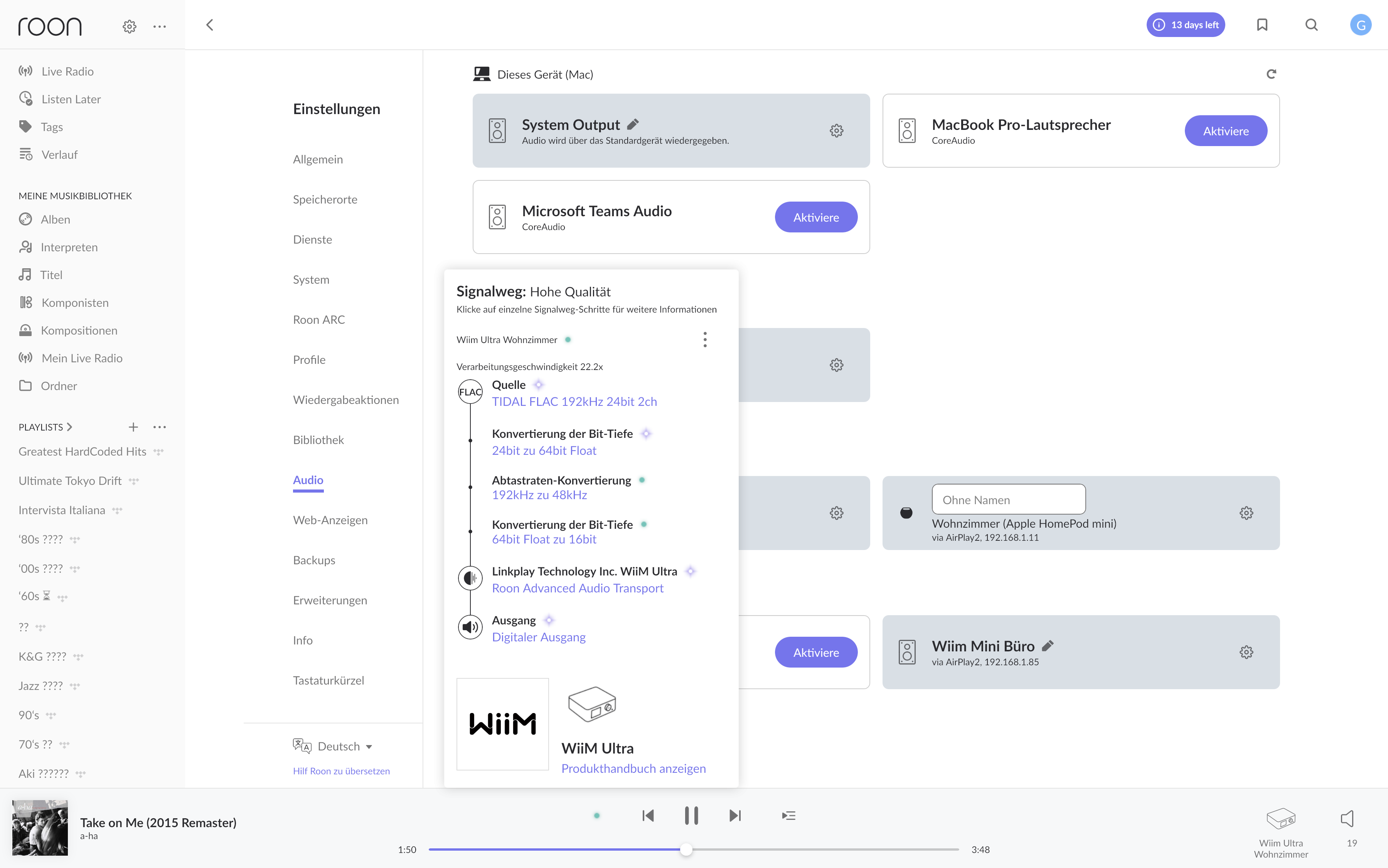
Task: Select Bibliothek settings tab
Action: tap(318, 440)
